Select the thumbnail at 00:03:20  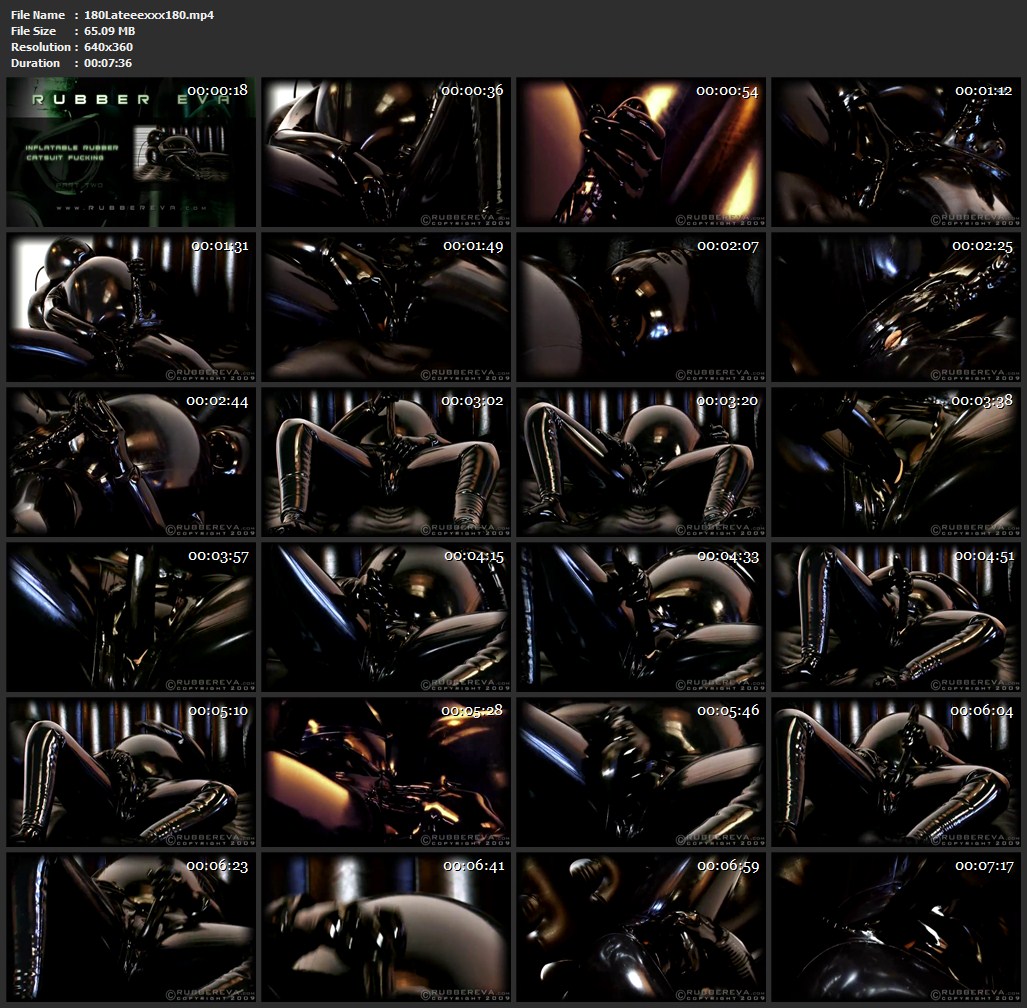[x=641, y=462]
